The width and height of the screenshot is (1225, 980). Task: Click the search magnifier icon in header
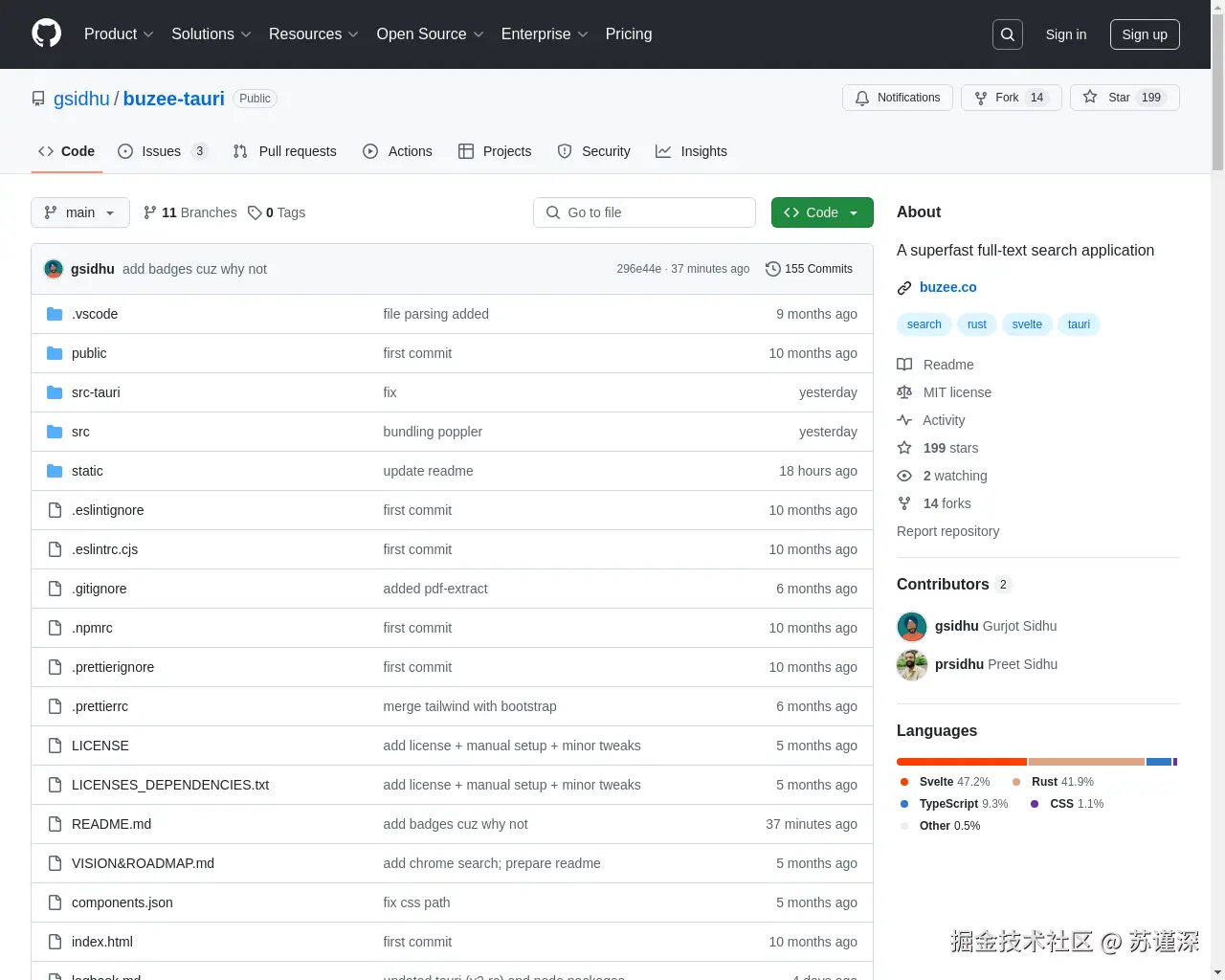(x=1008, y=34)
